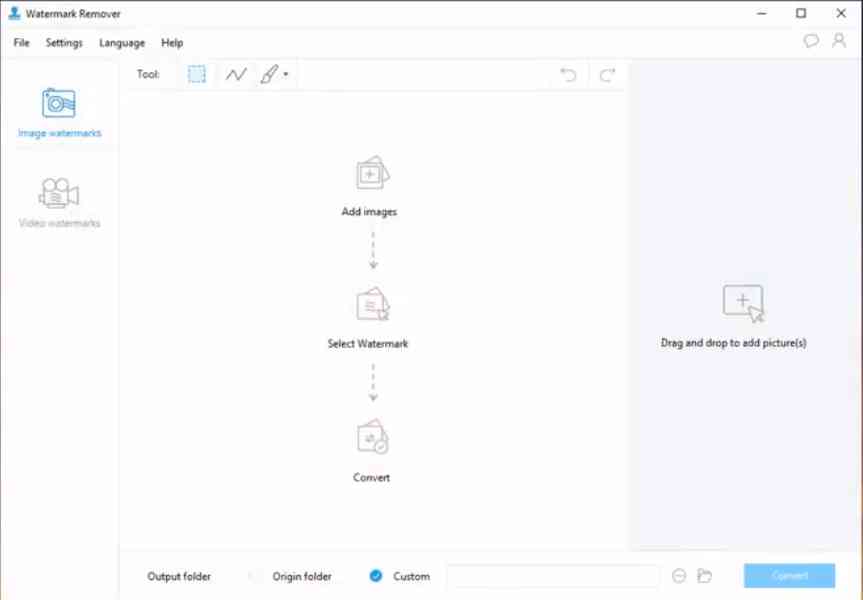863x600 pixels.
Task: Click the 'Output folder' label
Action: tap(179, 576)
